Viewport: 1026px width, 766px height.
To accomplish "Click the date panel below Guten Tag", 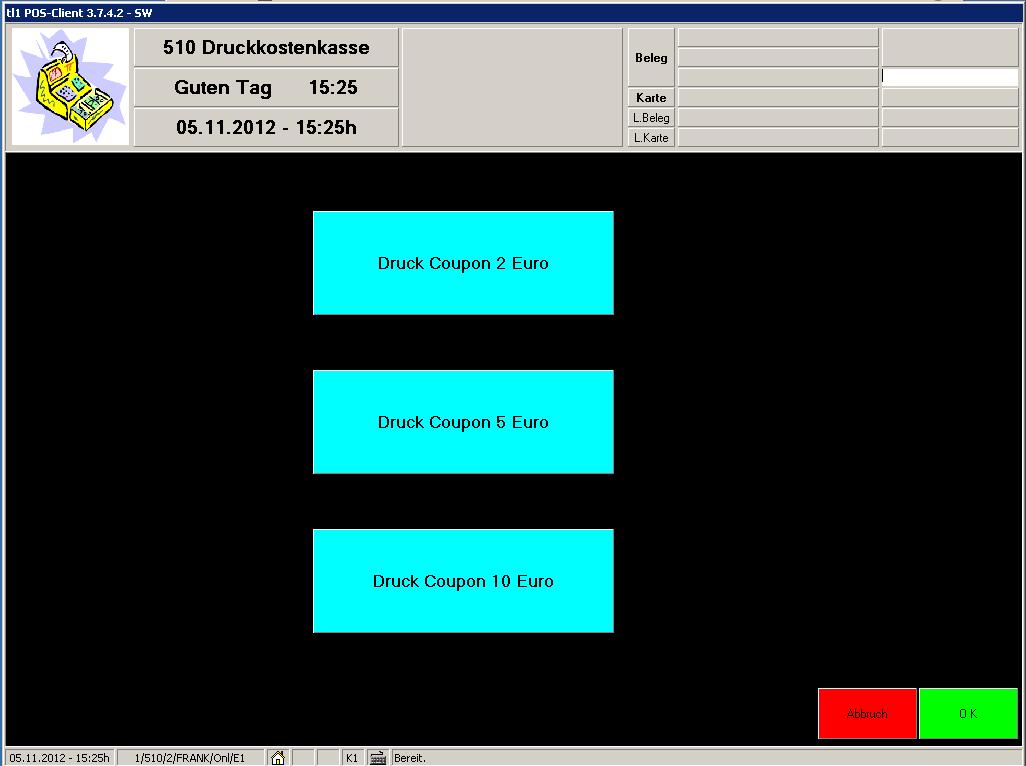I will [266, 128].
